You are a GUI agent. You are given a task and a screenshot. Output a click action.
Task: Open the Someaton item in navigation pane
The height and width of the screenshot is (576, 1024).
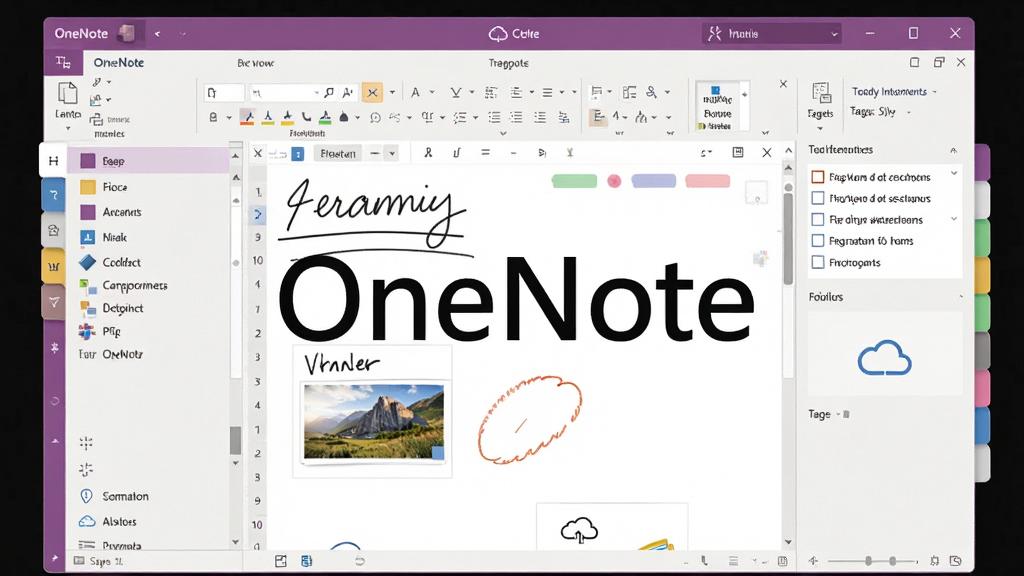(114, 496)
